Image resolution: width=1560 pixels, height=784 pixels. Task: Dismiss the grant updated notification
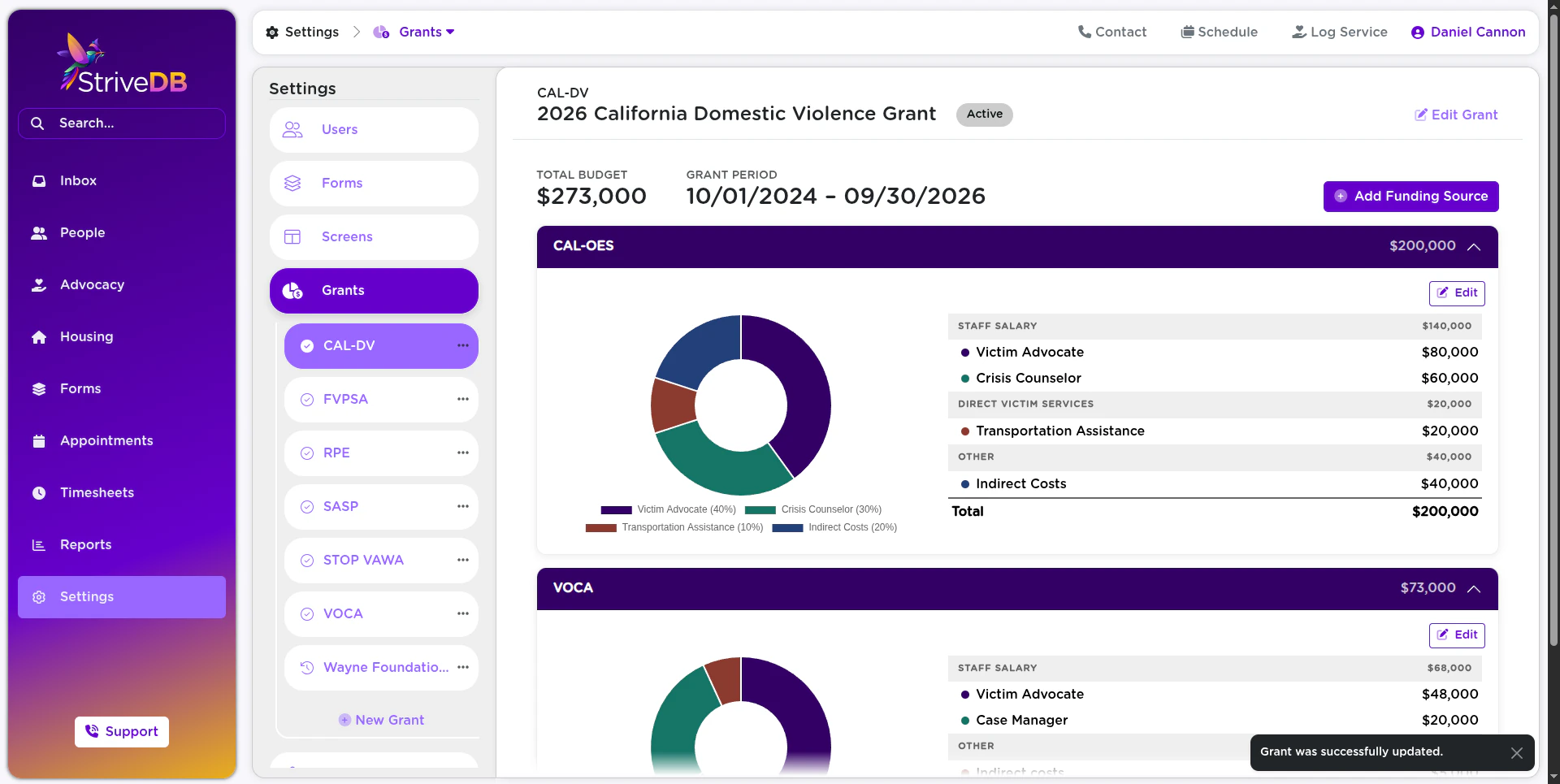(x=1517, y=753)
